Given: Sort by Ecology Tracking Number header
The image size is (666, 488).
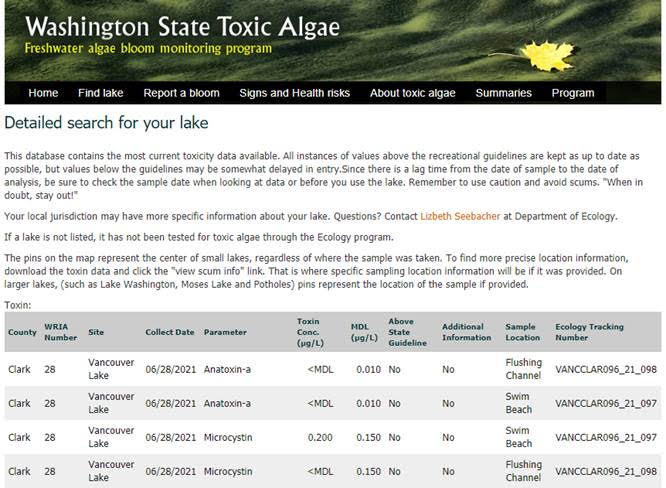Looking at the screenshot, I should pyautogui.click(x=590, y=332).
